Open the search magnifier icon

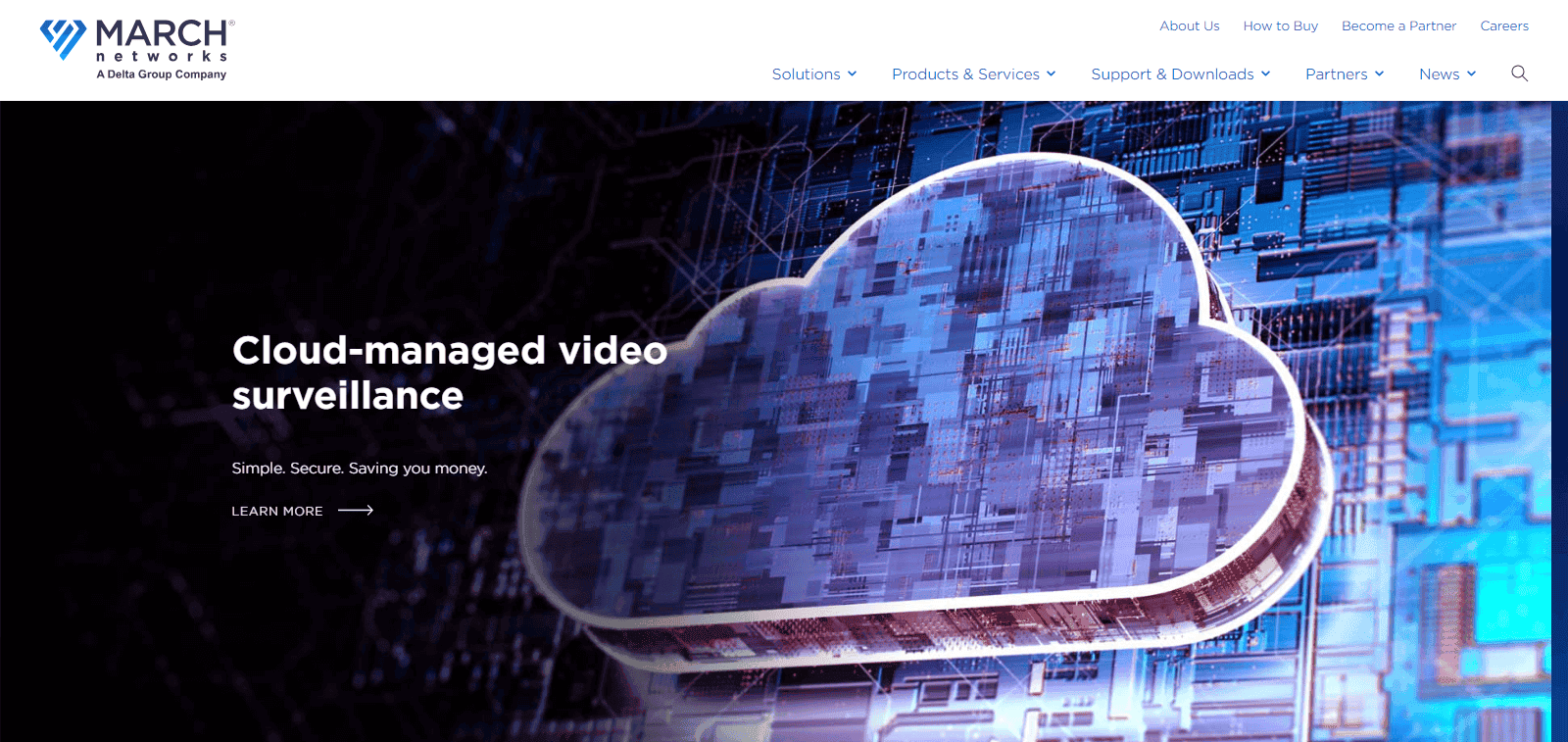coord(1519,74)
